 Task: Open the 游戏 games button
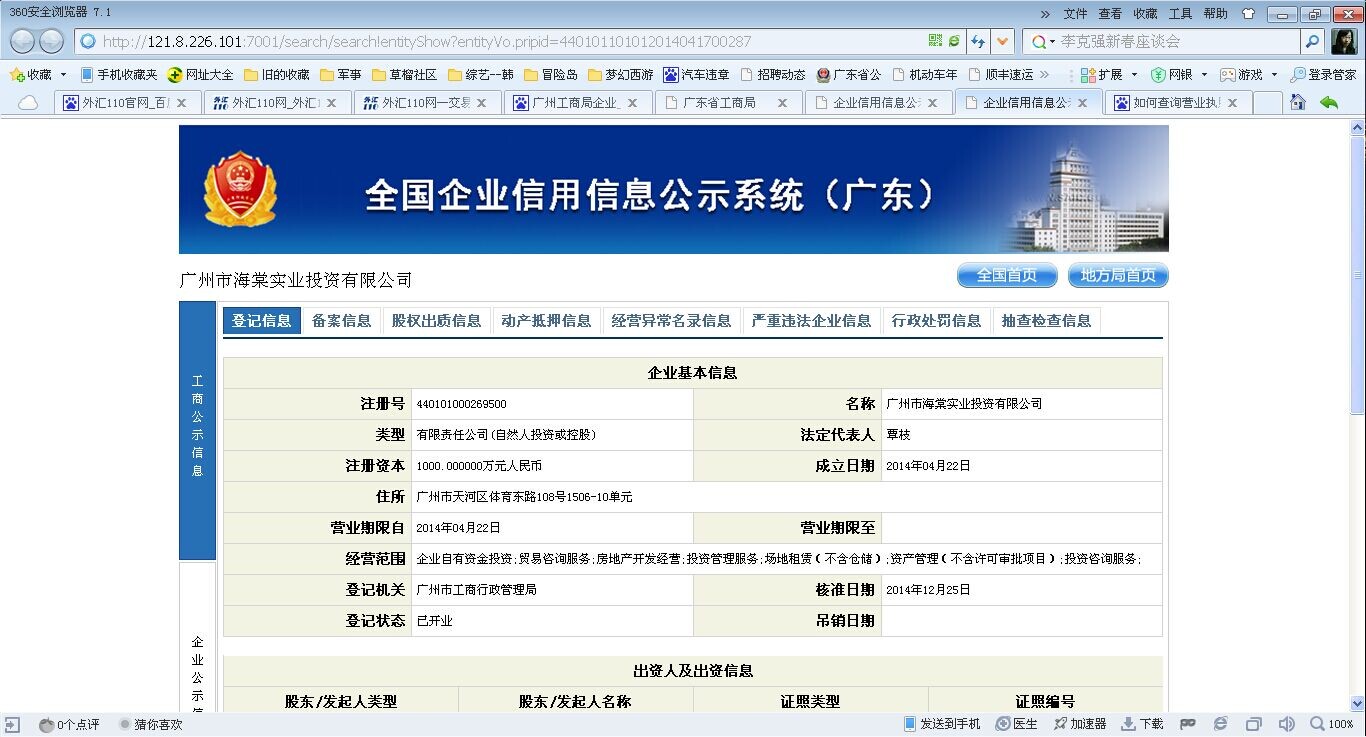pyautogui.click(x=1241, y=75)
